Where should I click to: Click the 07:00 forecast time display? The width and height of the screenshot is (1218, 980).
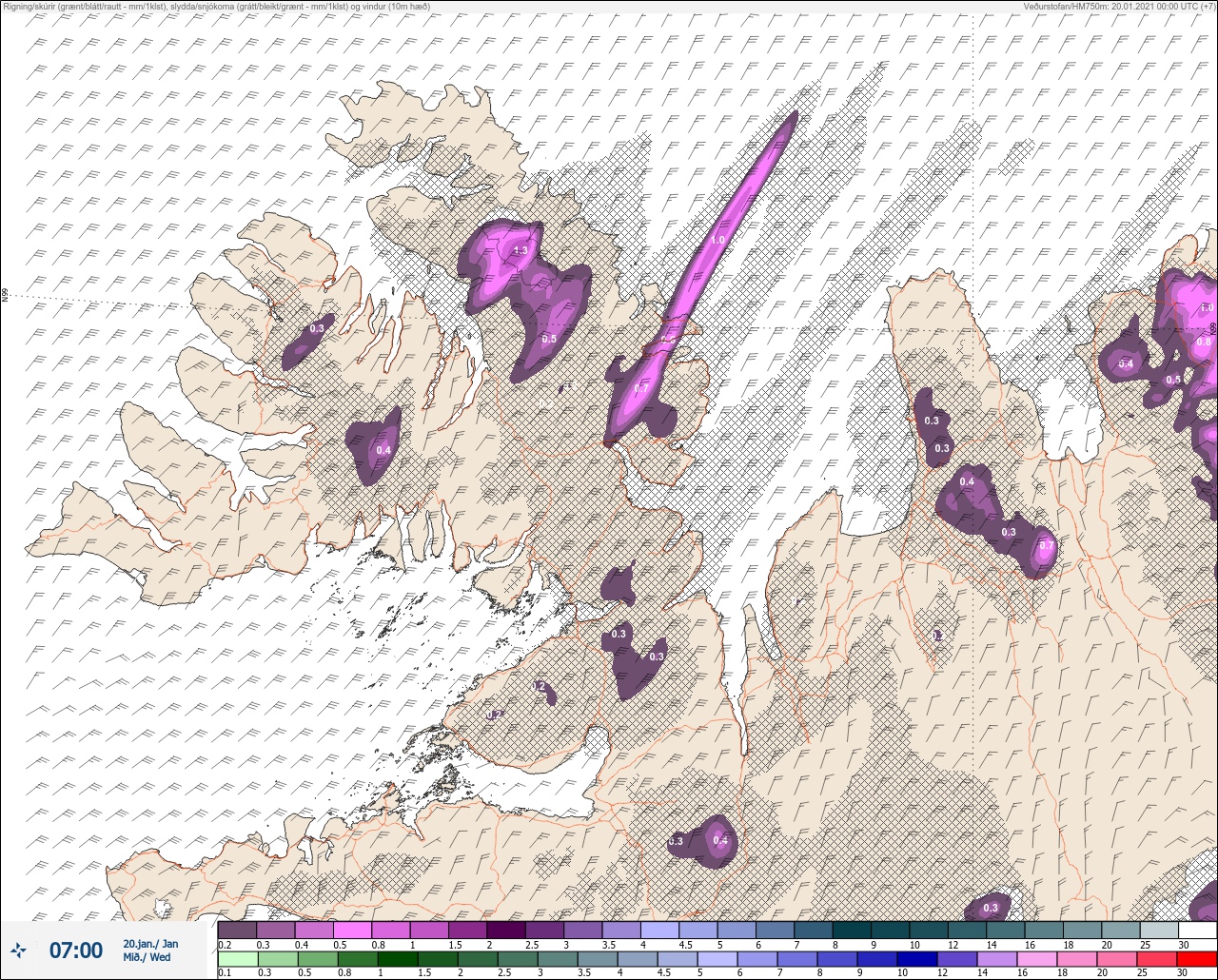click(x=76, y=950)
